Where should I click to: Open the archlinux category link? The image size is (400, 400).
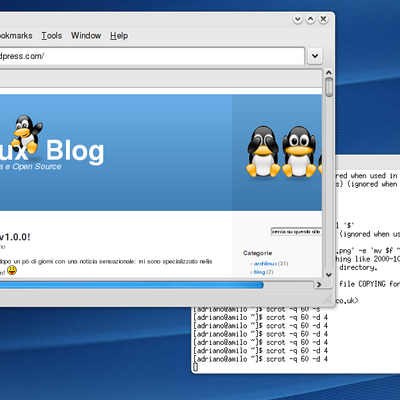(x=265, y=264)
